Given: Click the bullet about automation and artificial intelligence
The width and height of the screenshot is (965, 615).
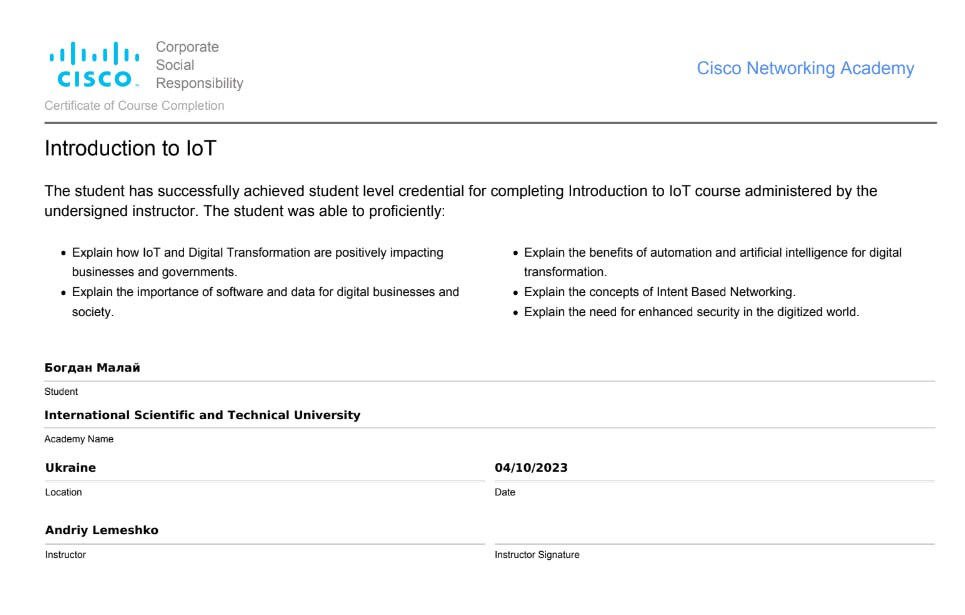Looking at the screenshot, I should click(712, 262).
